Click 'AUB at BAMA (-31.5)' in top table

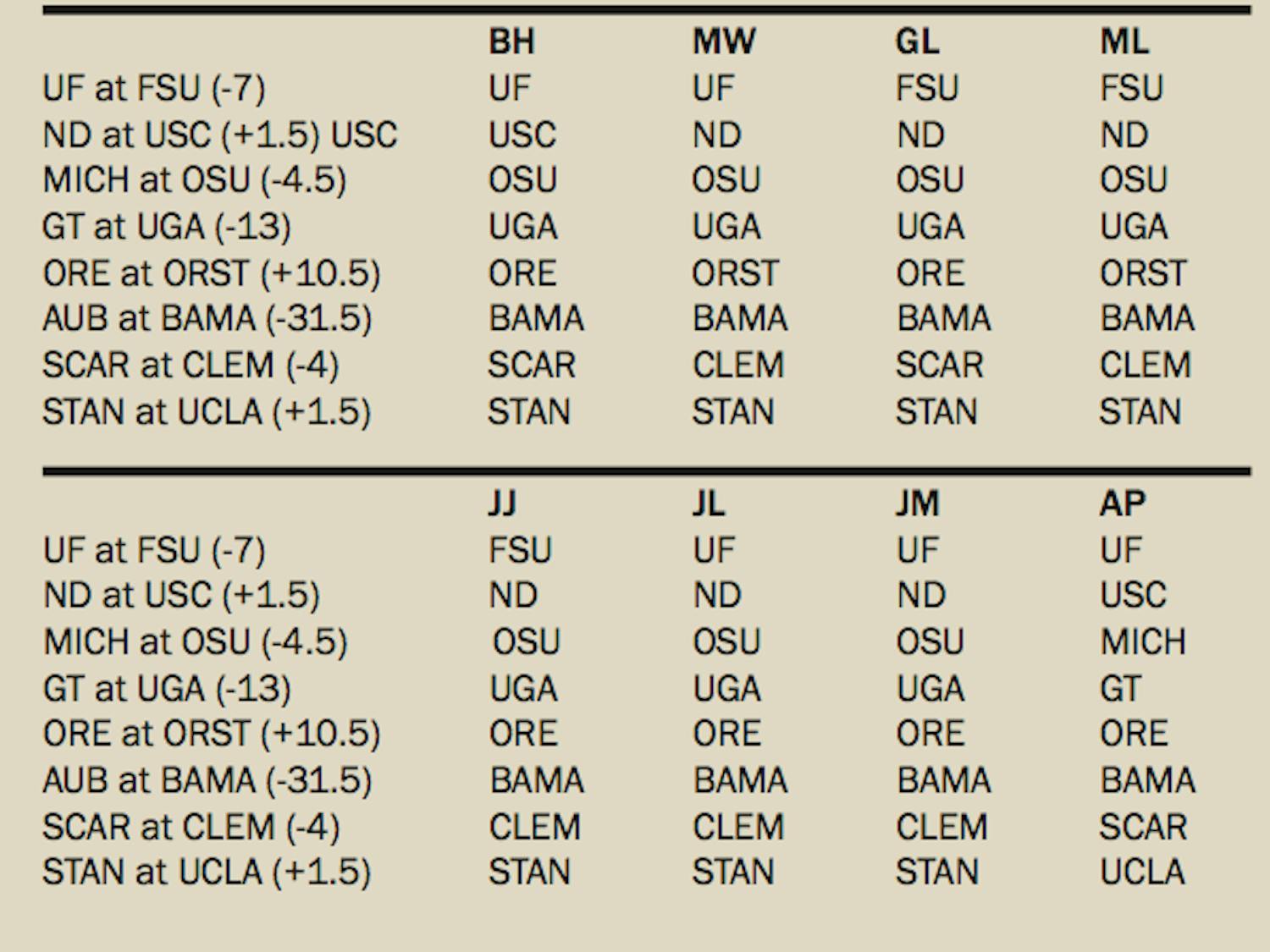(x=207, y=319)
